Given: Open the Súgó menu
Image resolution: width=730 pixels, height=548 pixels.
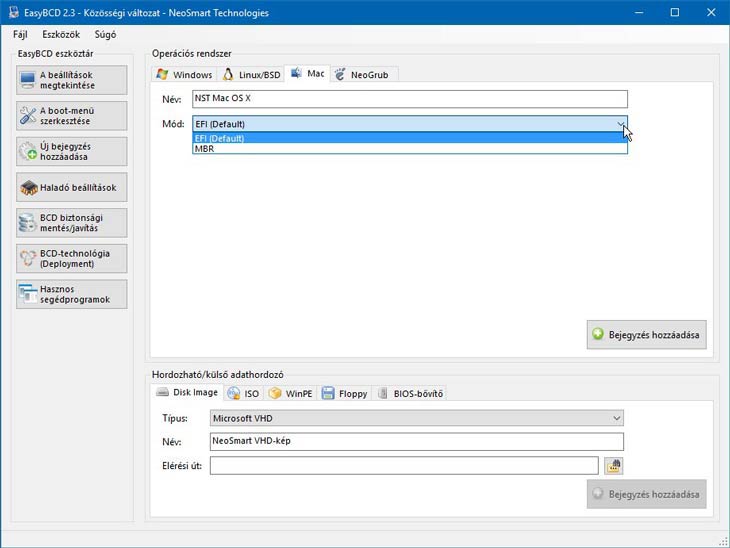Looking at the screenshot, I should [x=105, y=34].
